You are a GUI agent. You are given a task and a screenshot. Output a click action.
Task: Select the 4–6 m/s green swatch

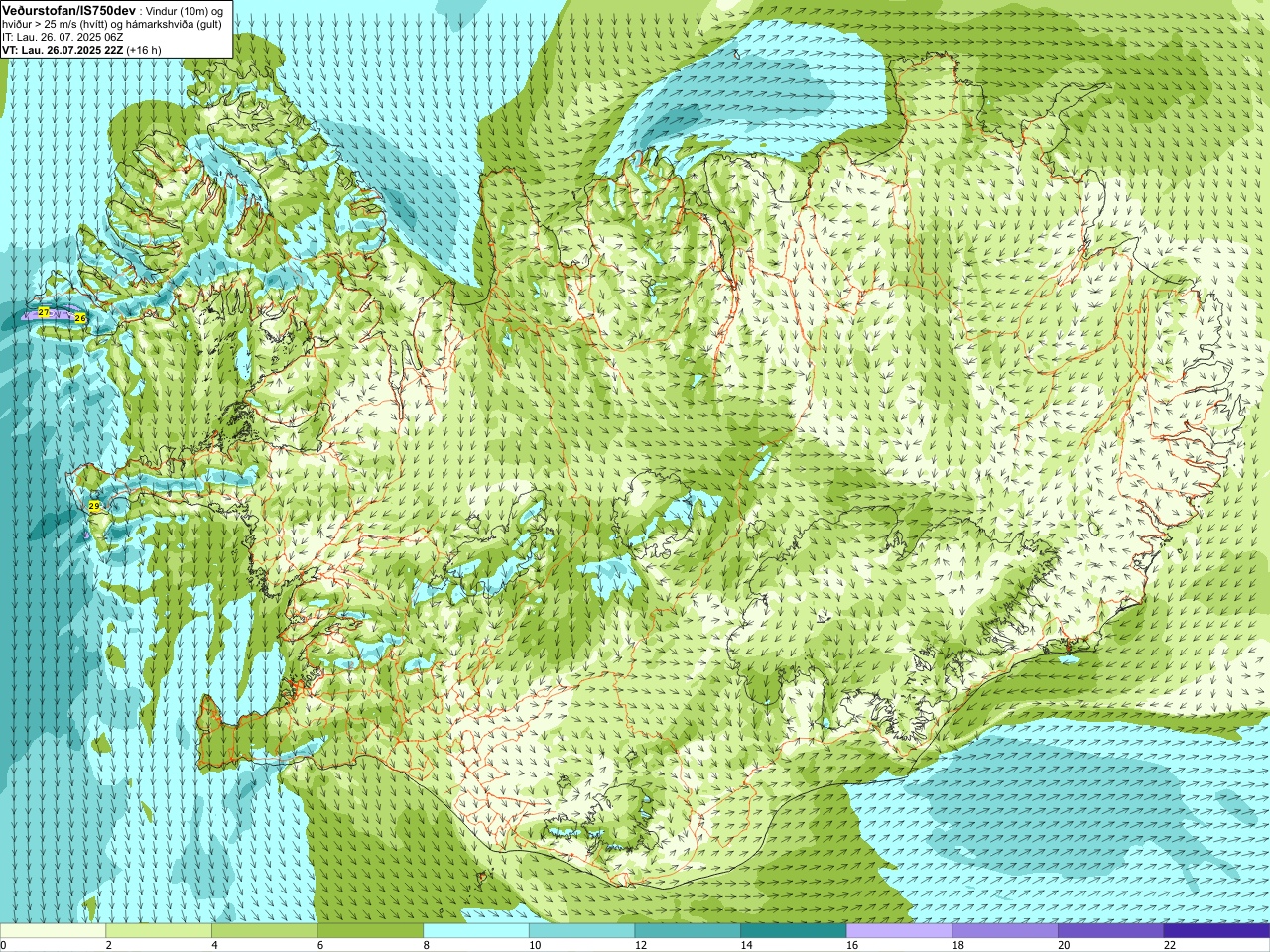click(x=264, y=931)
